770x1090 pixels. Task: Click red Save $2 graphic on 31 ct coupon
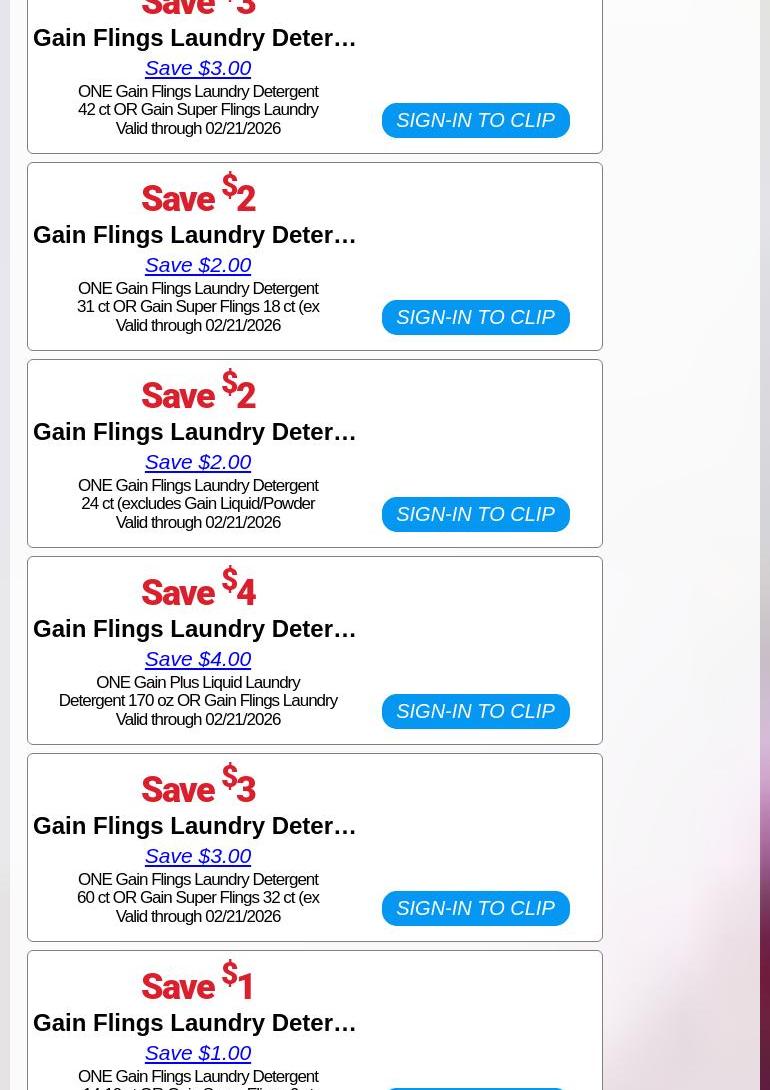(x=198, y=193)
